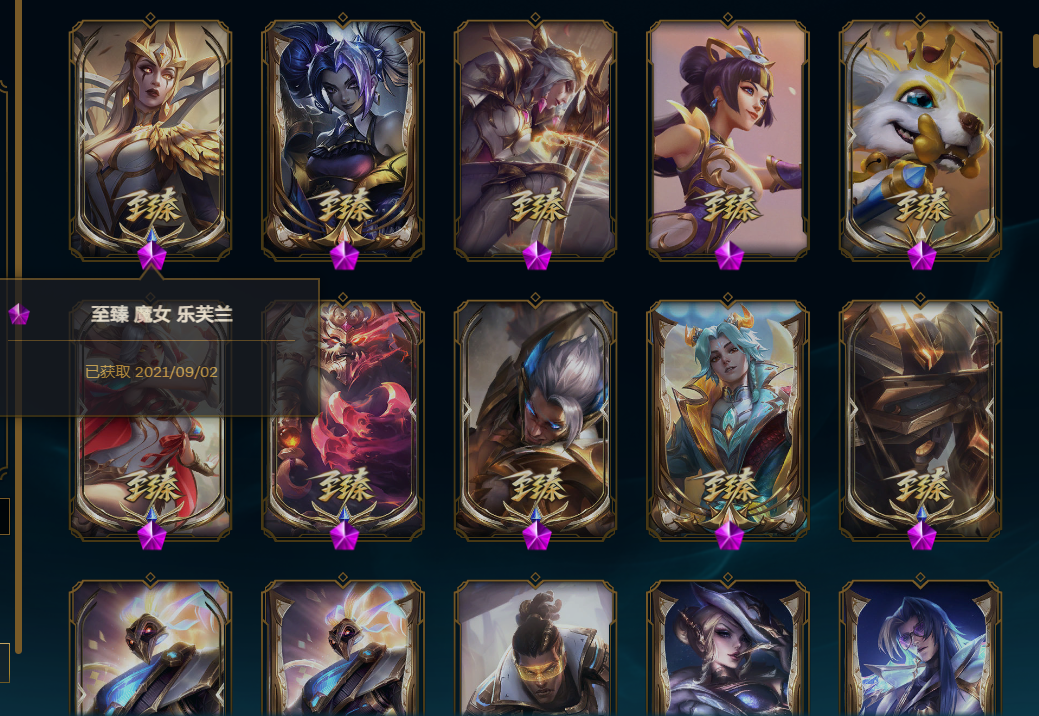This screenshot has width=1039, height=716.
Task: Click the purple gem under the white dog skin card
Action: [x=921, y=255]
